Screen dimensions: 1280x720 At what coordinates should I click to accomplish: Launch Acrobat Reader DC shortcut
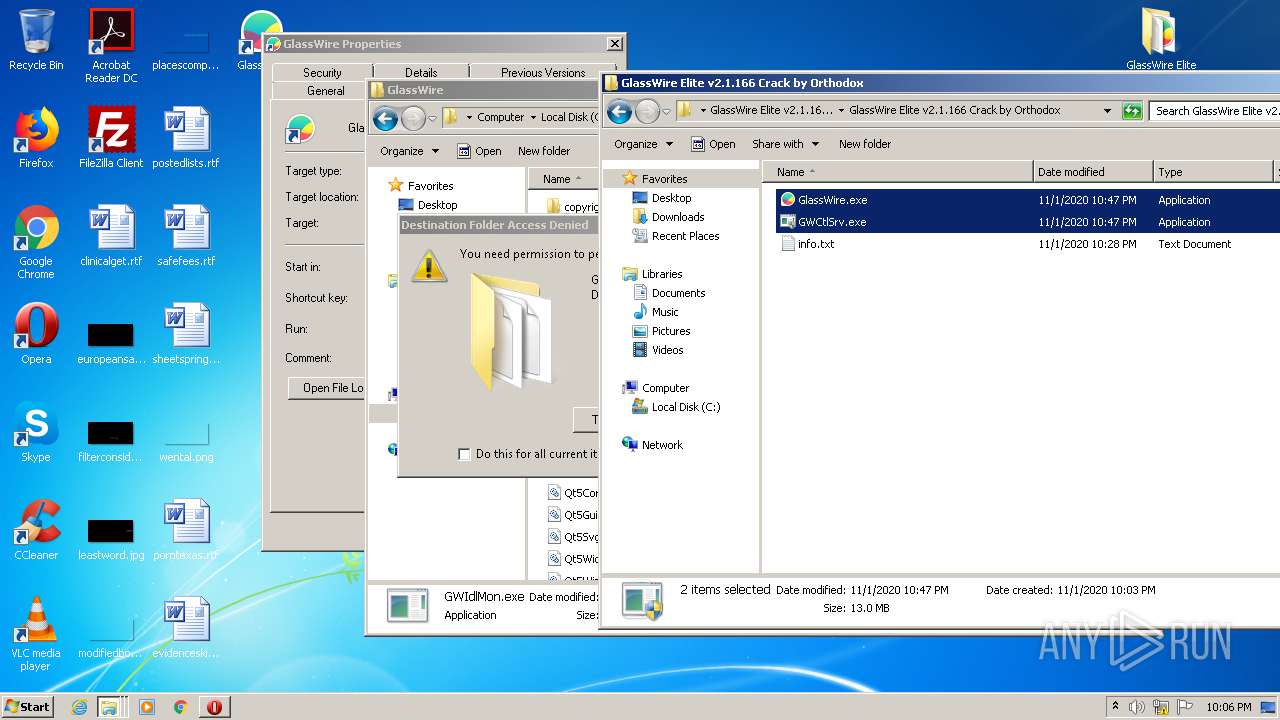pyautogui.click(x=111, y=45)
